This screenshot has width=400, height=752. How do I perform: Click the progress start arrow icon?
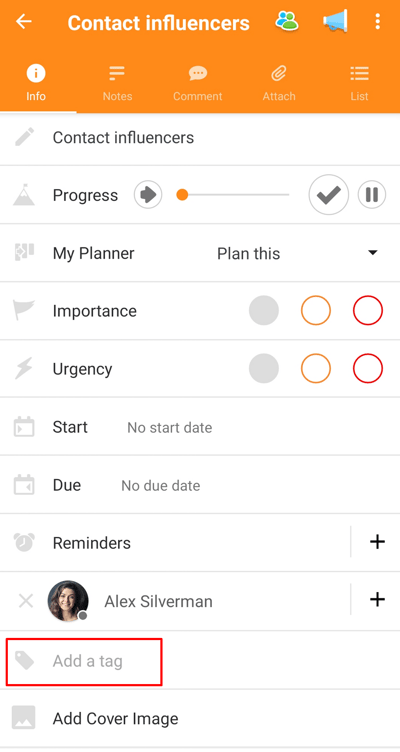[x=148, y=195]
